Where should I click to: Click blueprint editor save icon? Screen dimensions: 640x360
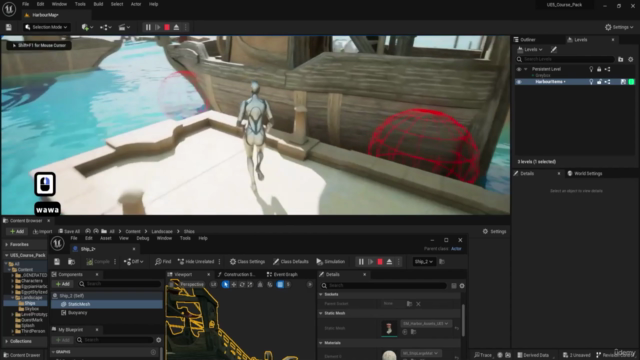(x=57, y=262)
